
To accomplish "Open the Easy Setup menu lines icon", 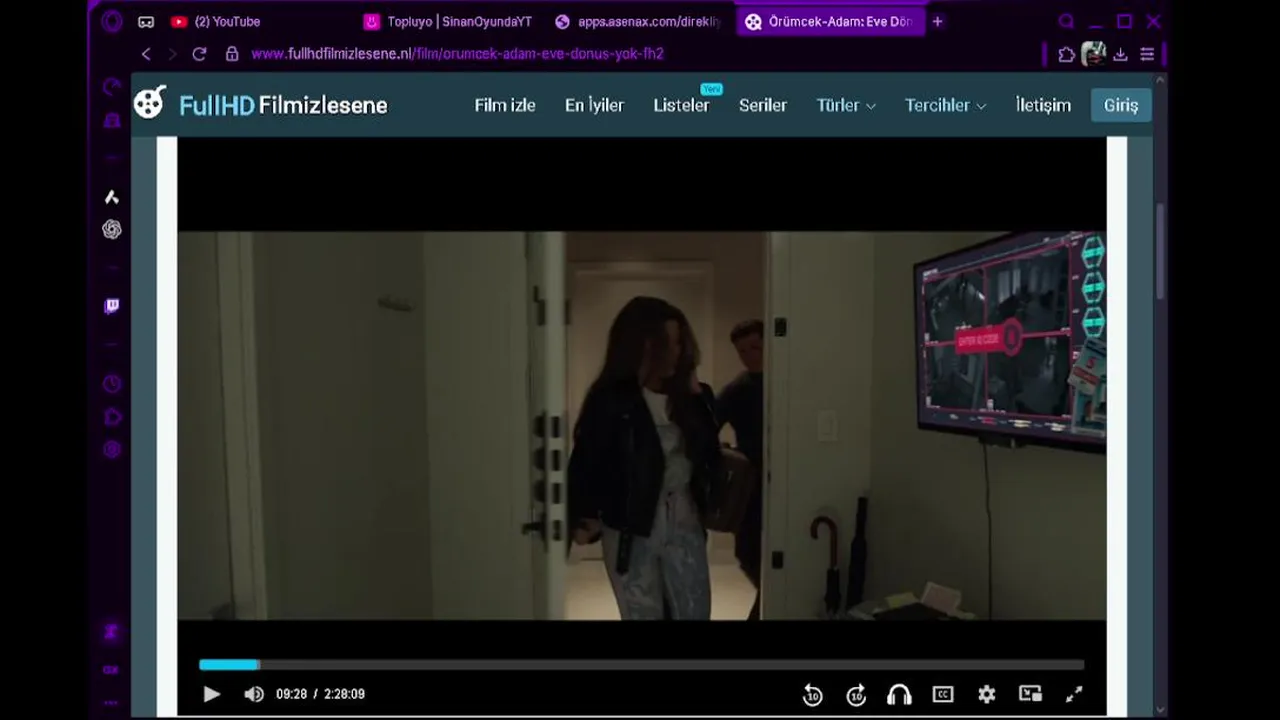I will 1147,54.
